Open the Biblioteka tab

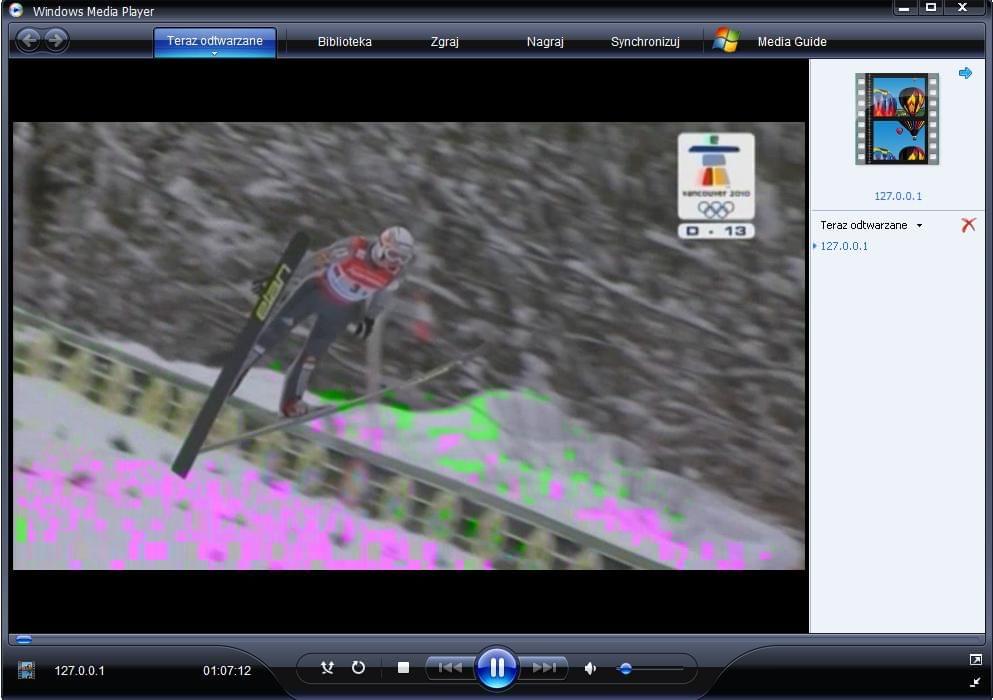[x=344, y=42]
